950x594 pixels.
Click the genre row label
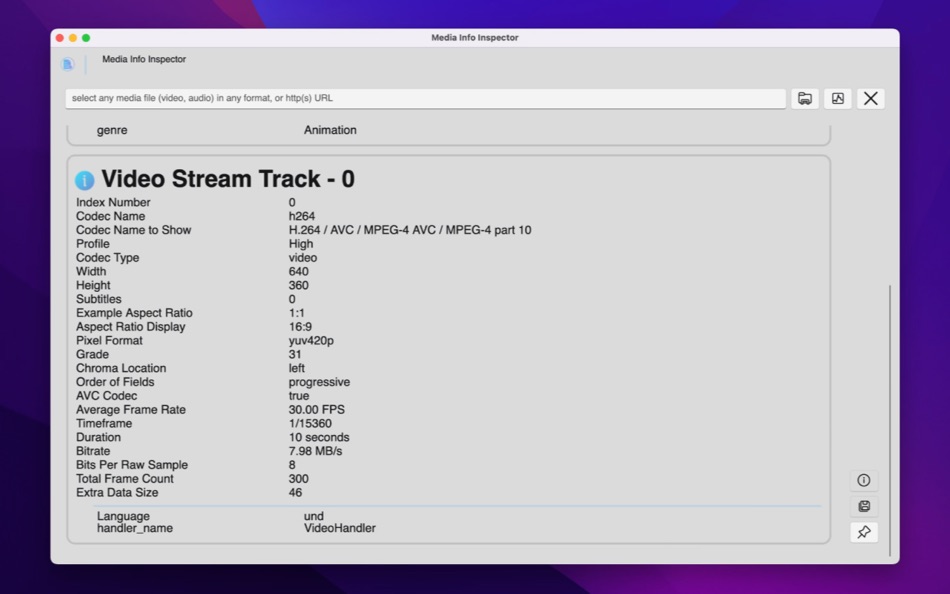(x=112, y=130)
